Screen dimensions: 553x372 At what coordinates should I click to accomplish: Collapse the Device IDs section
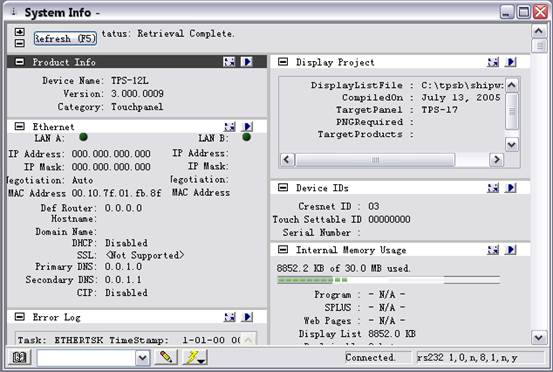(283, 188)
